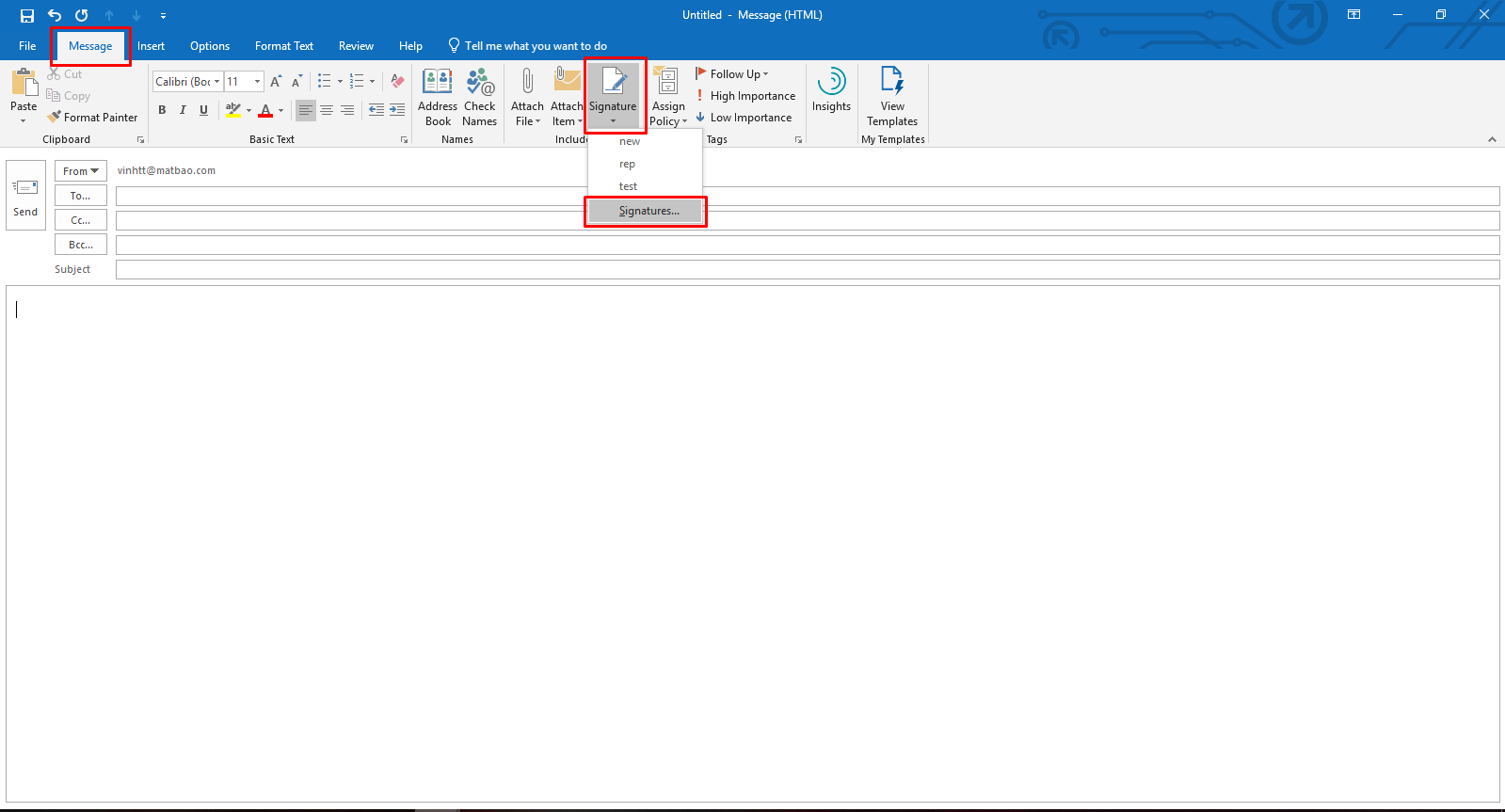This screenshot has height=812, width=1505.
Task: Collapse the ribbon with the chevron
Action: 1492,139
